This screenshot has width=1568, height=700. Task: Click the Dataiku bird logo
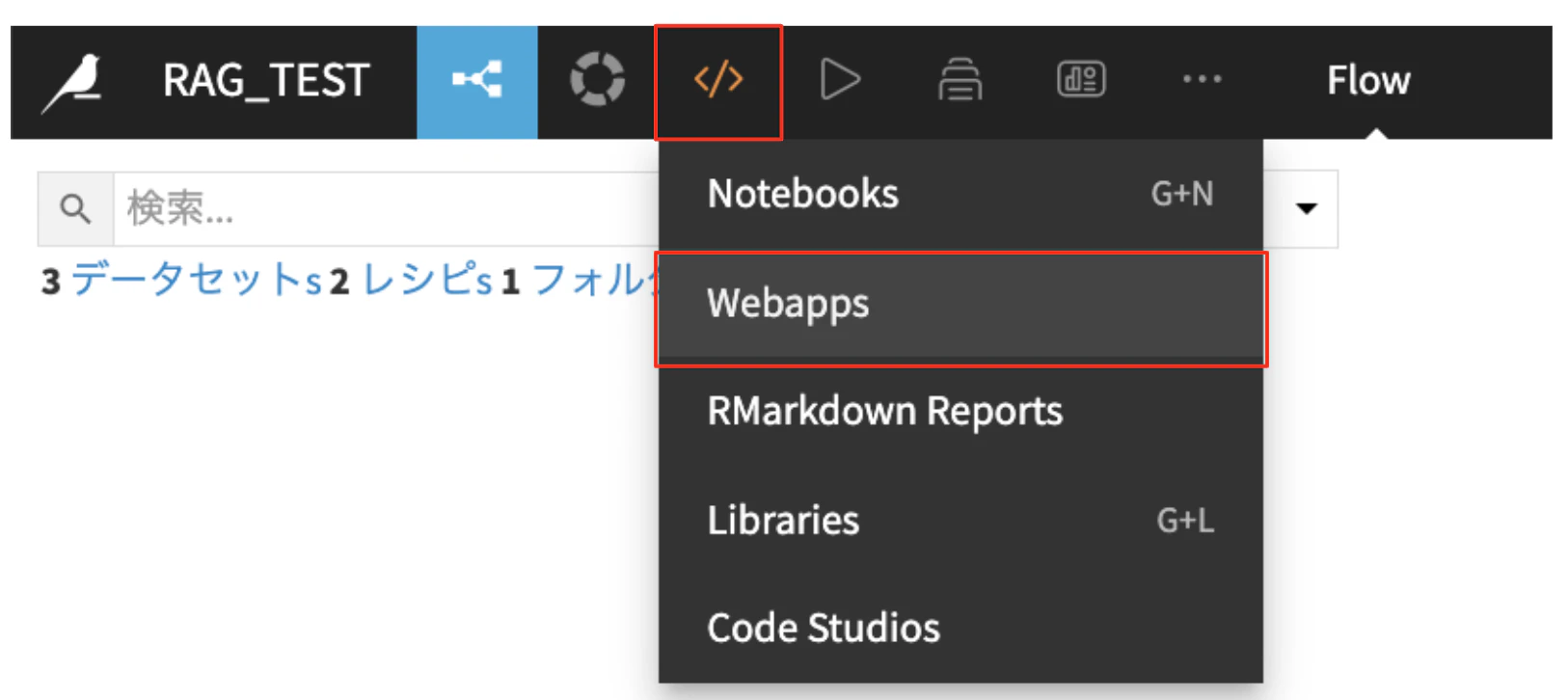click(x=72, y=81)
